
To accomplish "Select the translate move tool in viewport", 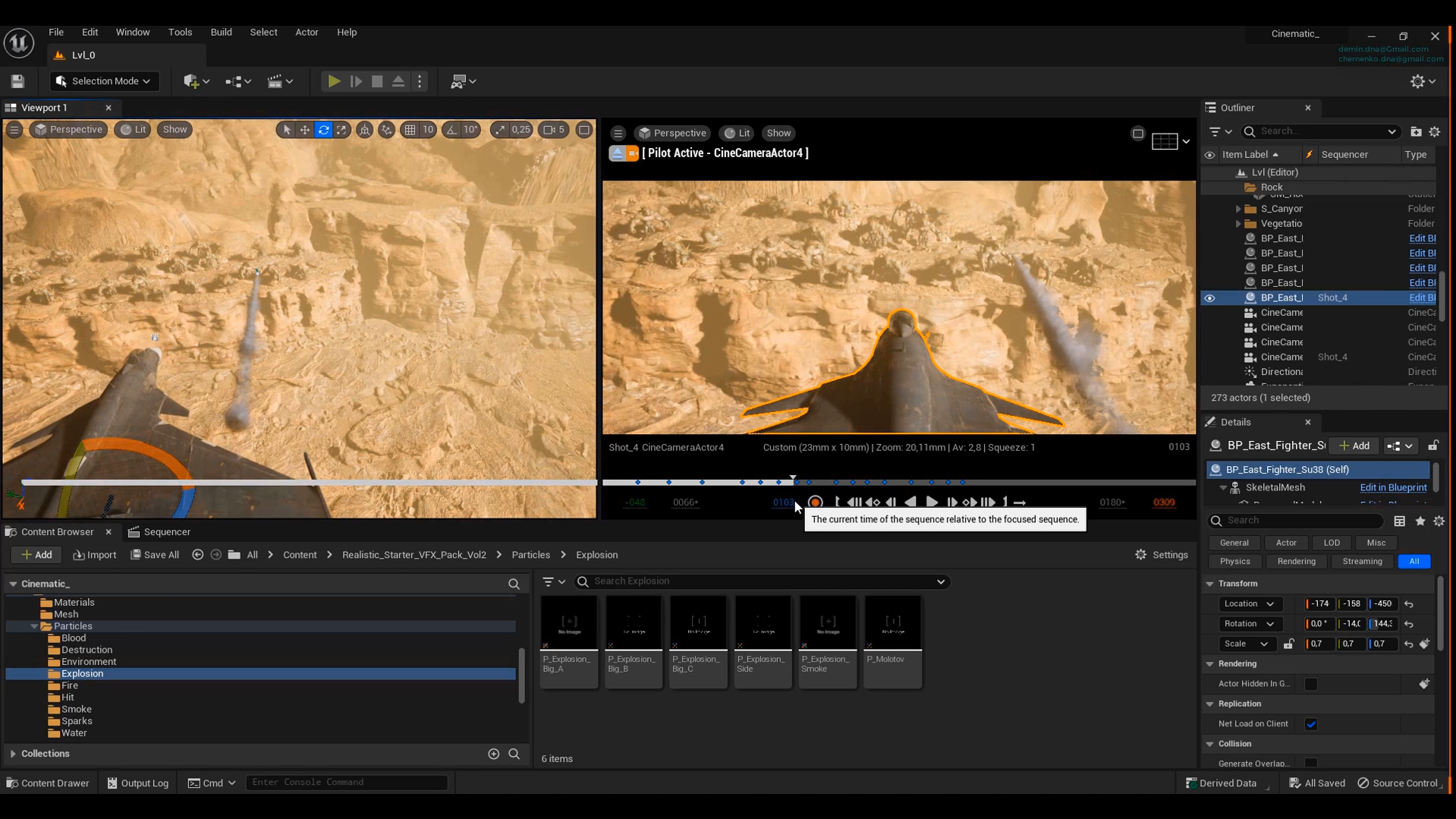I will (305, 130).
